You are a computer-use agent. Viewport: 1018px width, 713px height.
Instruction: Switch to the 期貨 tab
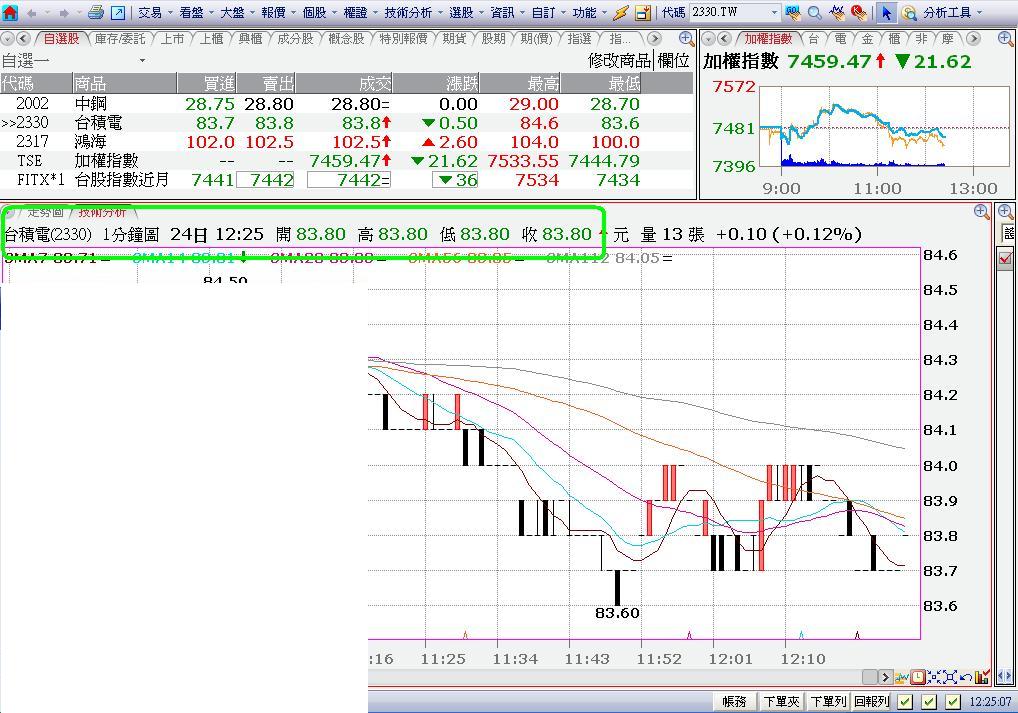(454, 39)
